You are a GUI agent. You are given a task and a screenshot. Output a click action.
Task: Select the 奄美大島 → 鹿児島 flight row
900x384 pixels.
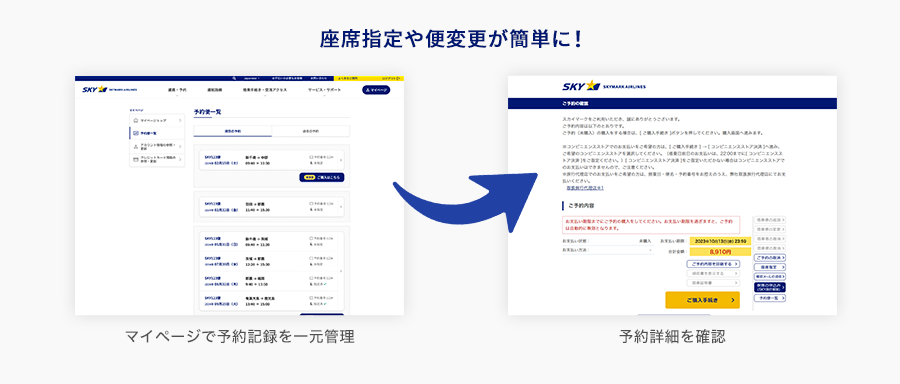[x=269, y=302]
